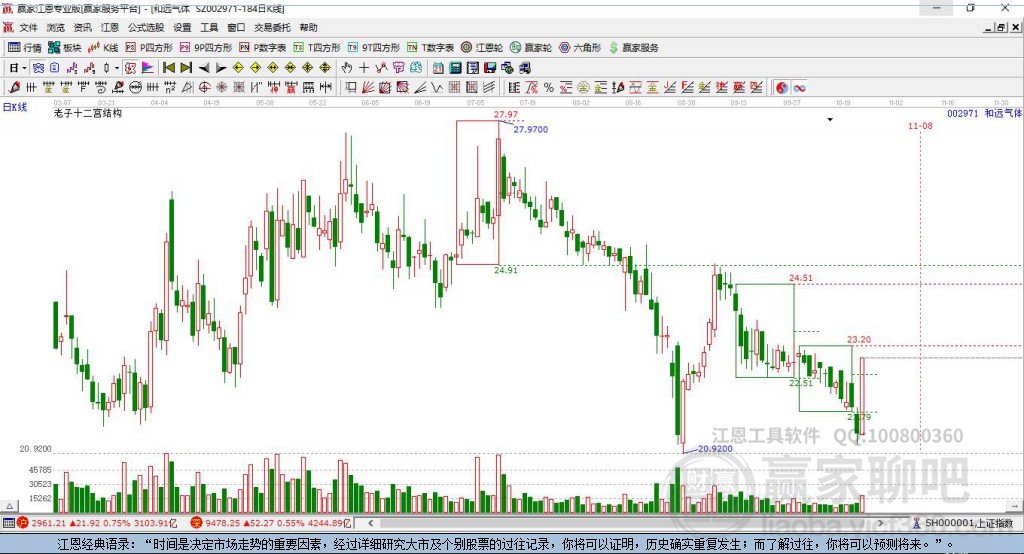Open the calendar icon in toolbar
The width and height of the screenshot is (1024, 554).
tap(438, 68)
